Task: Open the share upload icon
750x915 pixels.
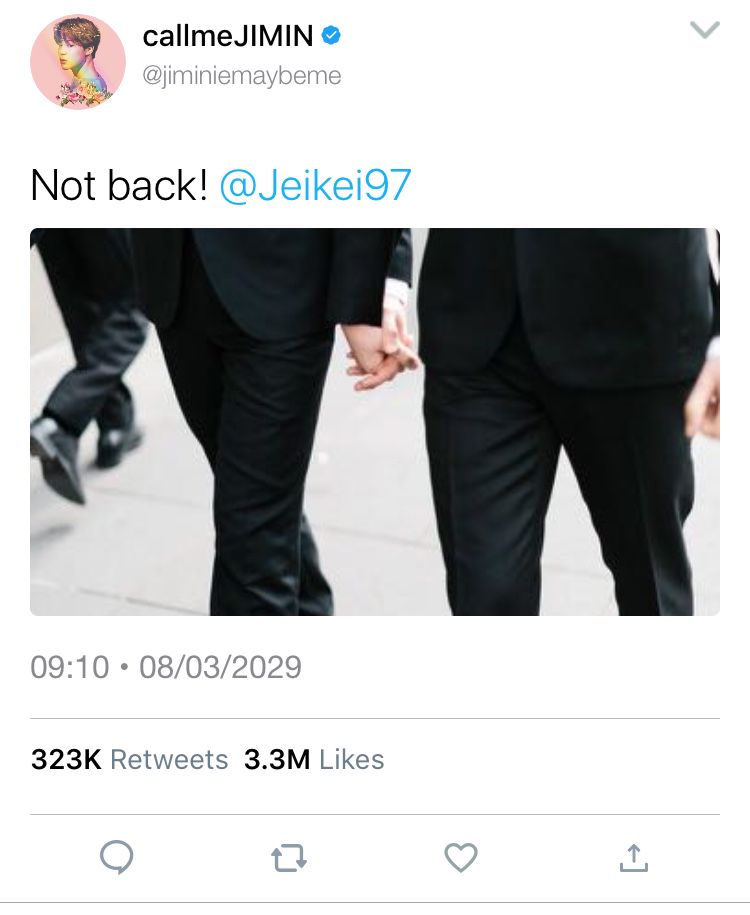Action: click(634, 858)
